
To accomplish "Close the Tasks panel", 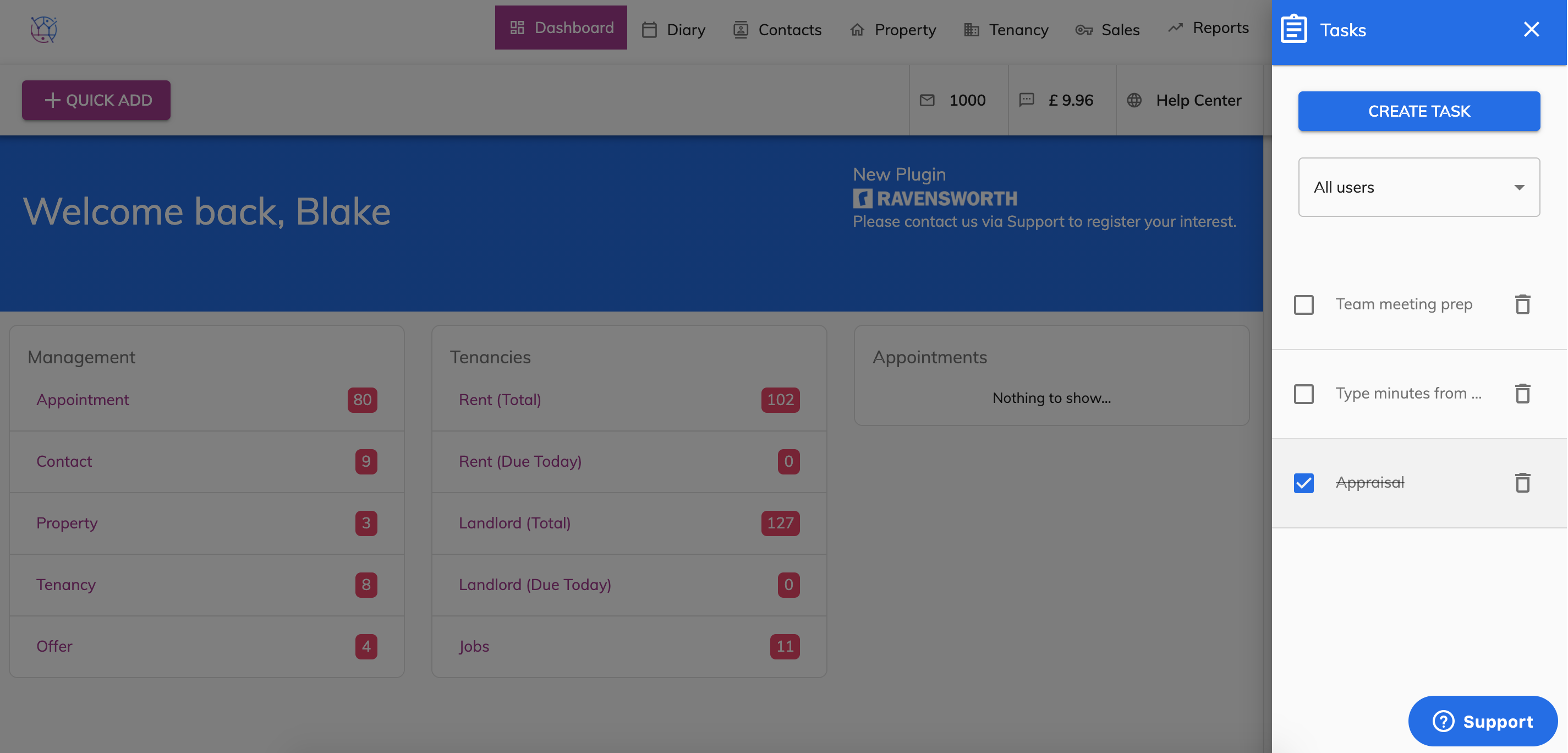I will 1531,29.
